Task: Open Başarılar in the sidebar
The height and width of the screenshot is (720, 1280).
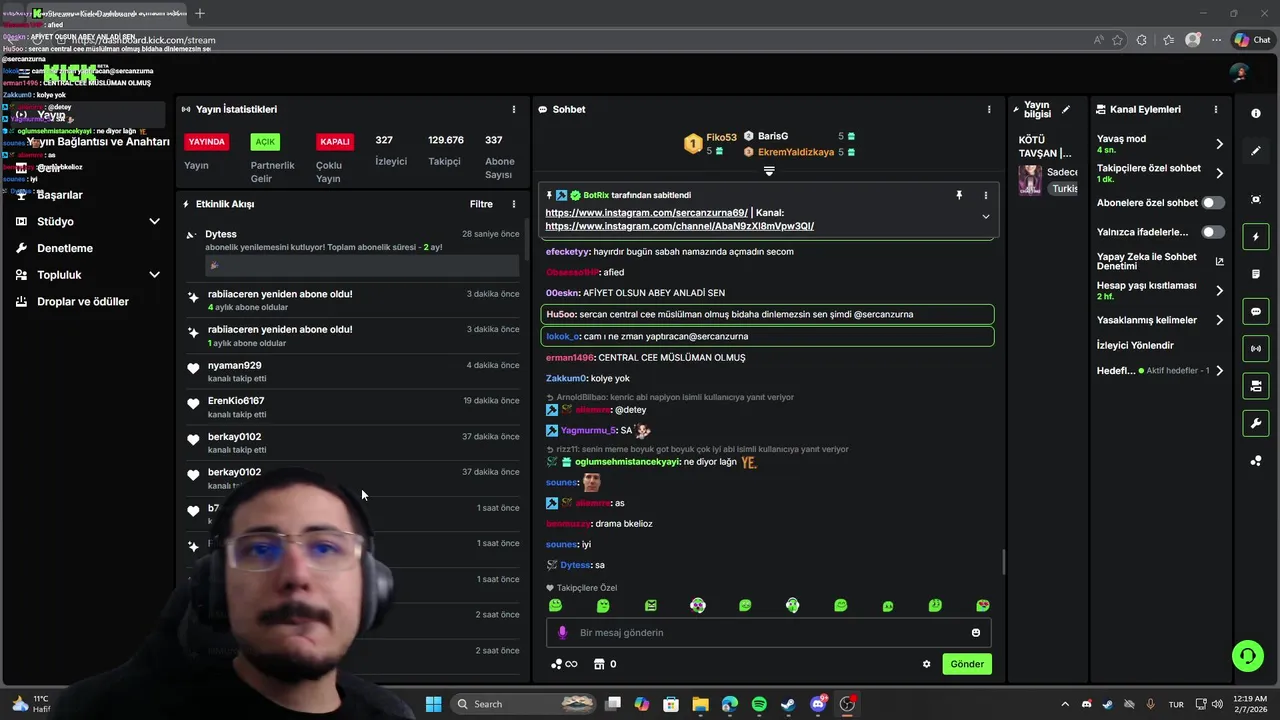Action: pyautogui.click(x=60, y=195)
